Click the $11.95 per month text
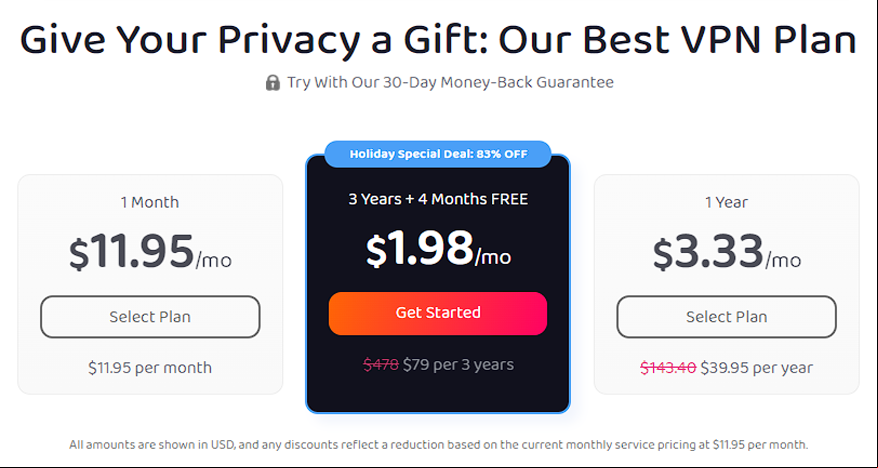Image resolution: width=878 pixels, height=468 pixels. (150, 368)
